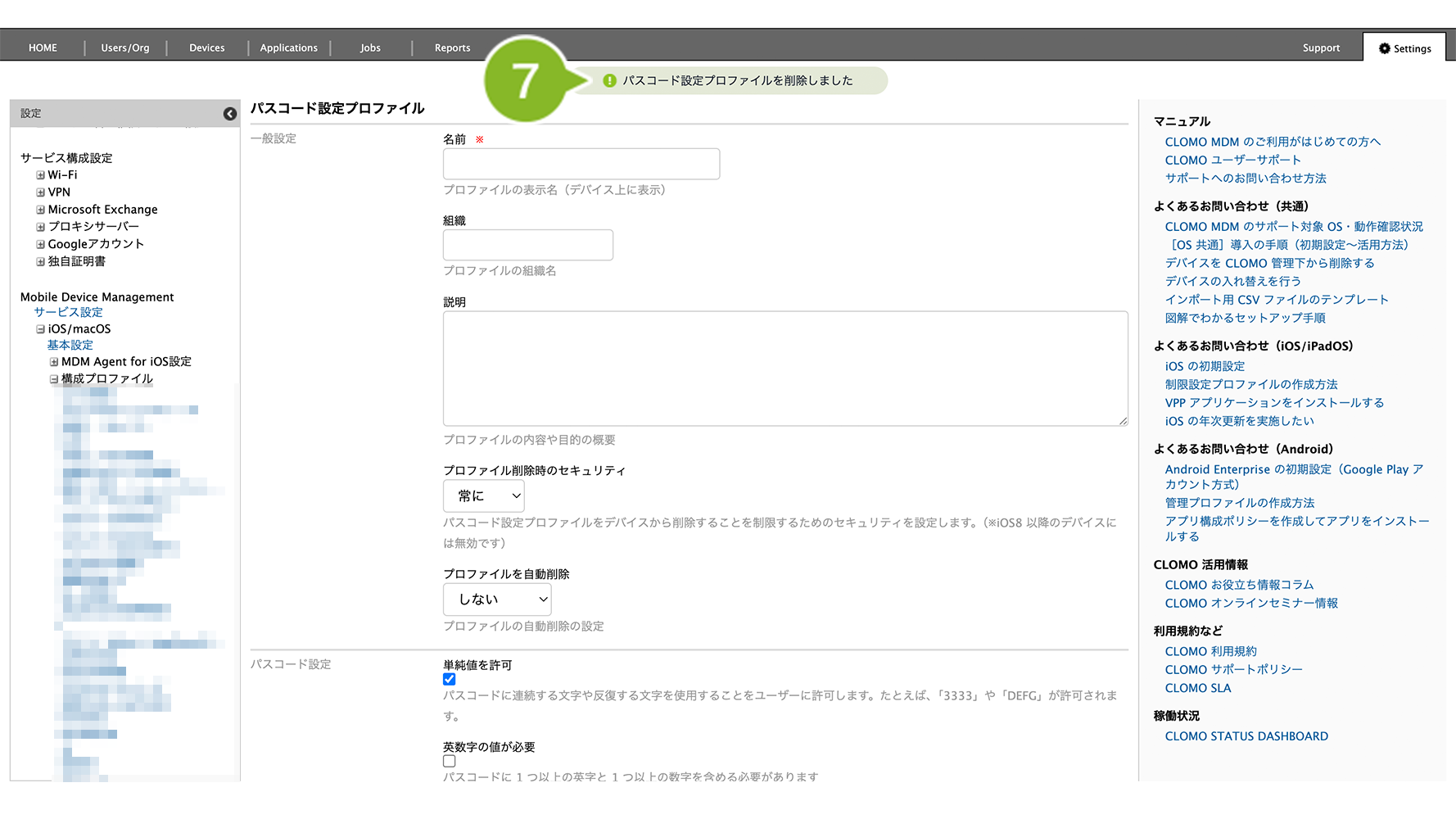Viewport: 1456px width, 819px height.
Task: Expand MDM Agent for iOS設定 node
Action: (x=54, y=362)
